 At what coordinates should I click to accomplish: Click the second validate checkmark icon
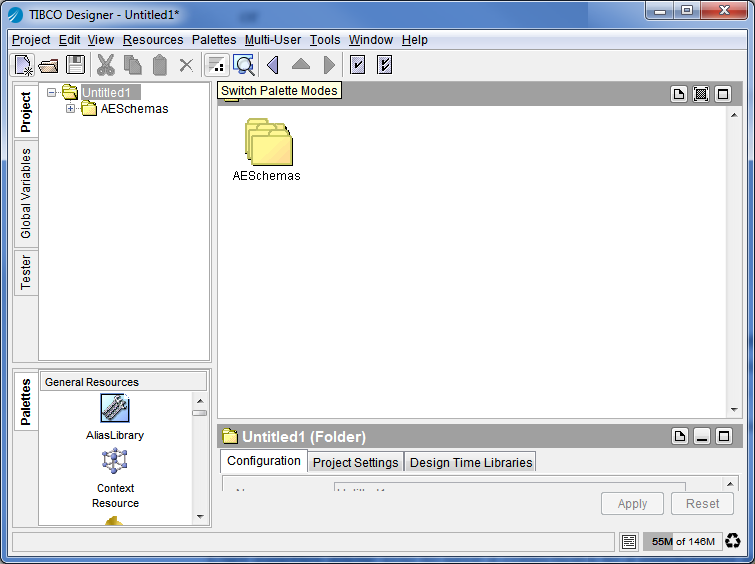coord(384,65)
